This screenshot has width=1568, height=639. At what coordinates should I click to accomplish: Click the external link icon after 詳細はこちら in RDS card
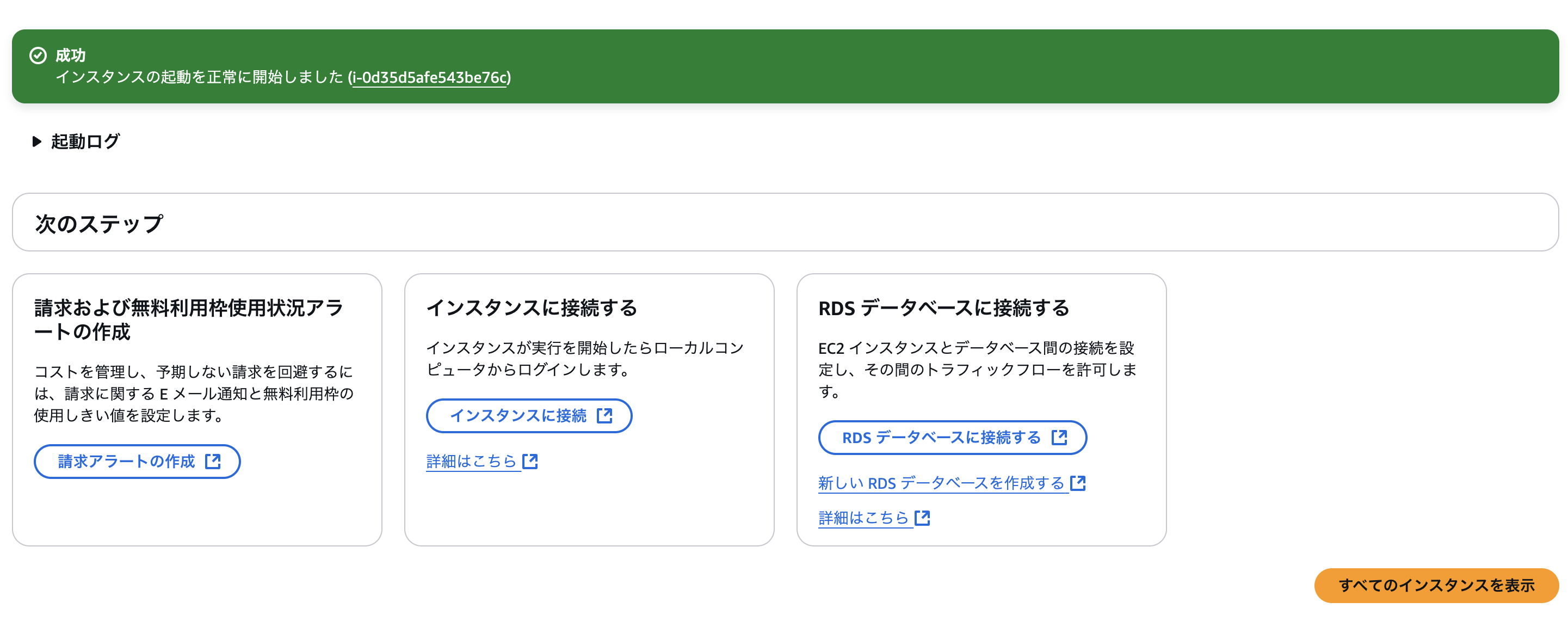click(922, 517)
